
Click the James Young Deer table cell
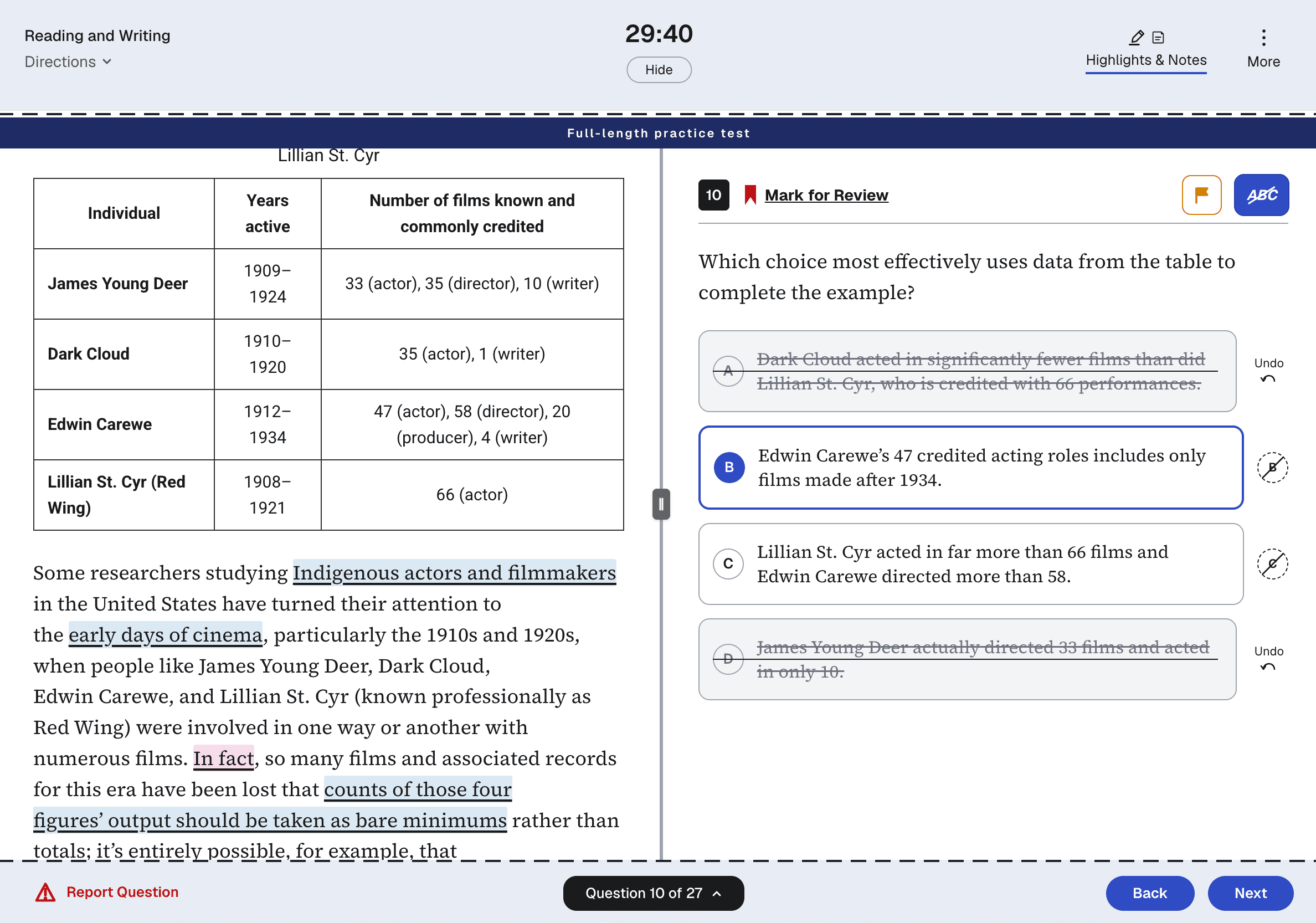pyautogui.click(x=124, y=284)
